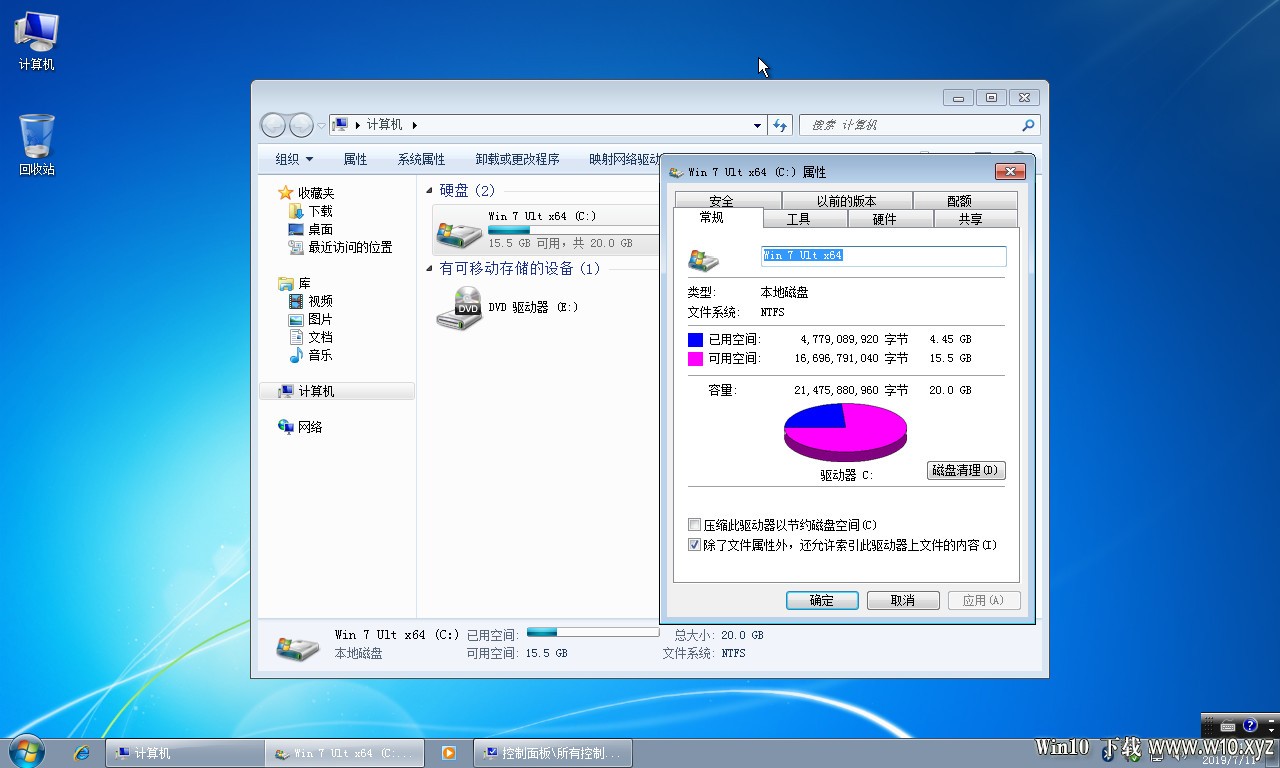Click the Explorer back navigation arrow
This screenshot has width=1280, height=768.
click(x=273, y=125)
